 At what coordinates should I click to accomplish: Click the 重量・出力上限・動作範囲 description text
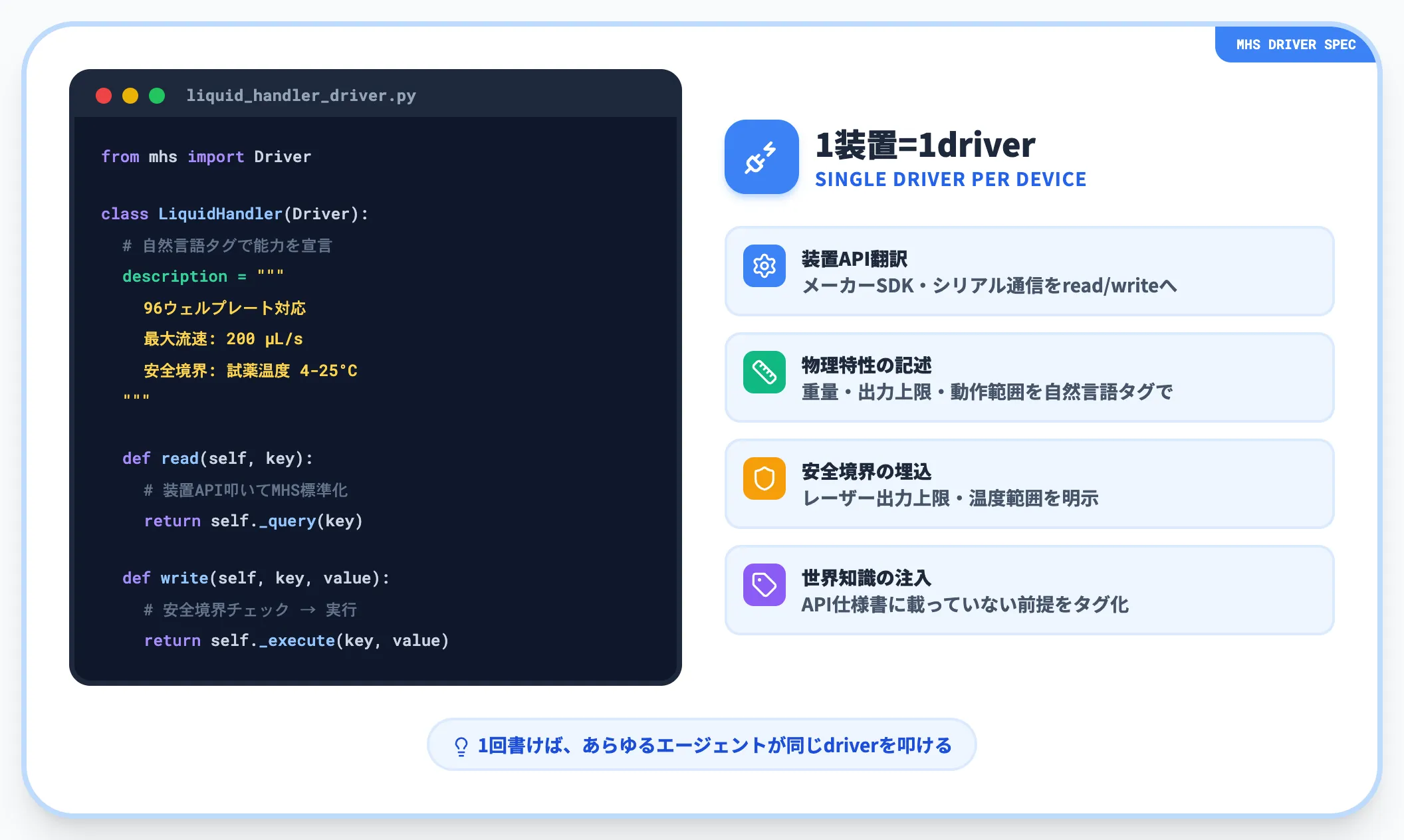(987, 391)
